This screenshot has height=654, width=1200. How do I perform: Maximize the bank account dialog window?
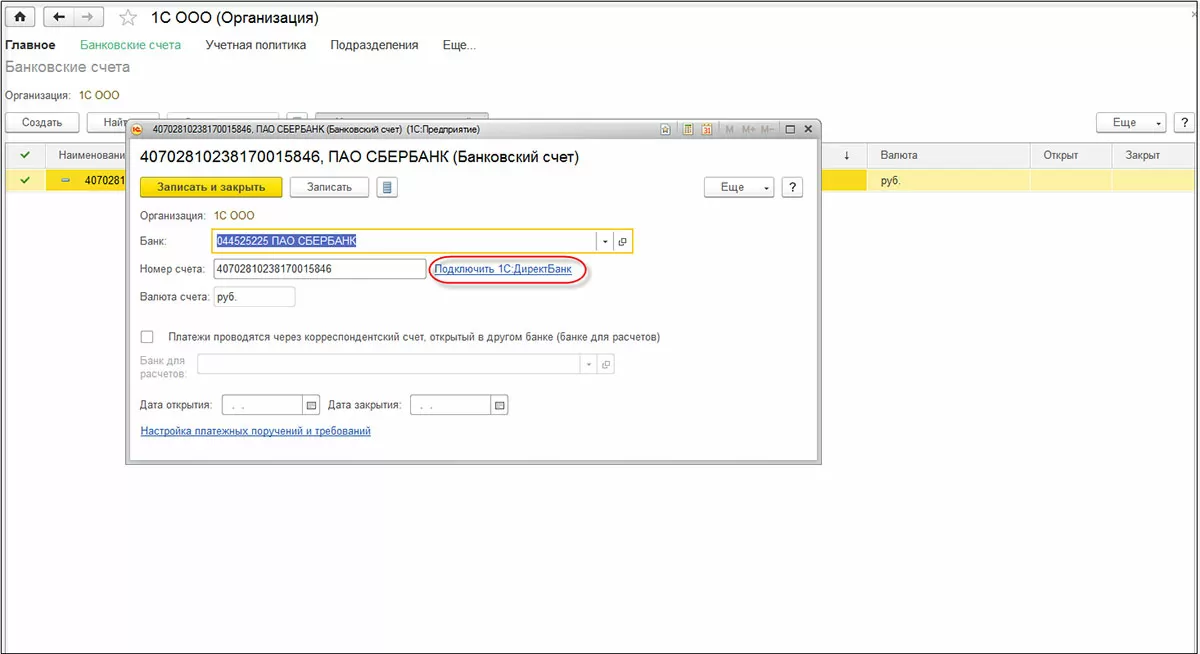(790, 129)
